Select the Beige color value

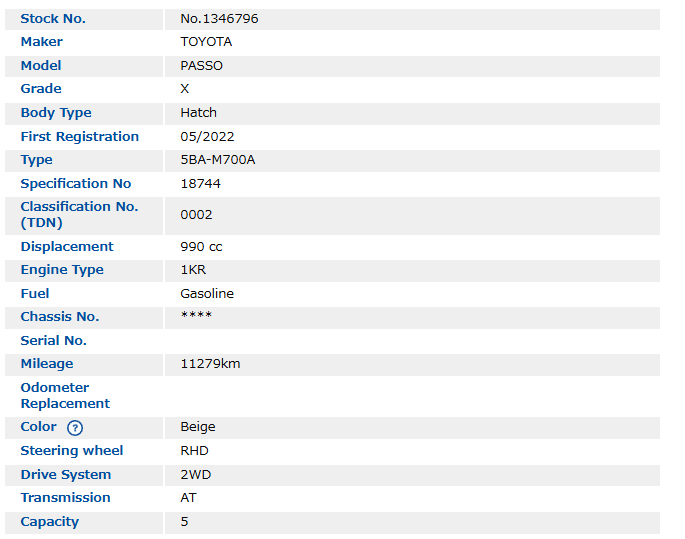tap(198, 427)
